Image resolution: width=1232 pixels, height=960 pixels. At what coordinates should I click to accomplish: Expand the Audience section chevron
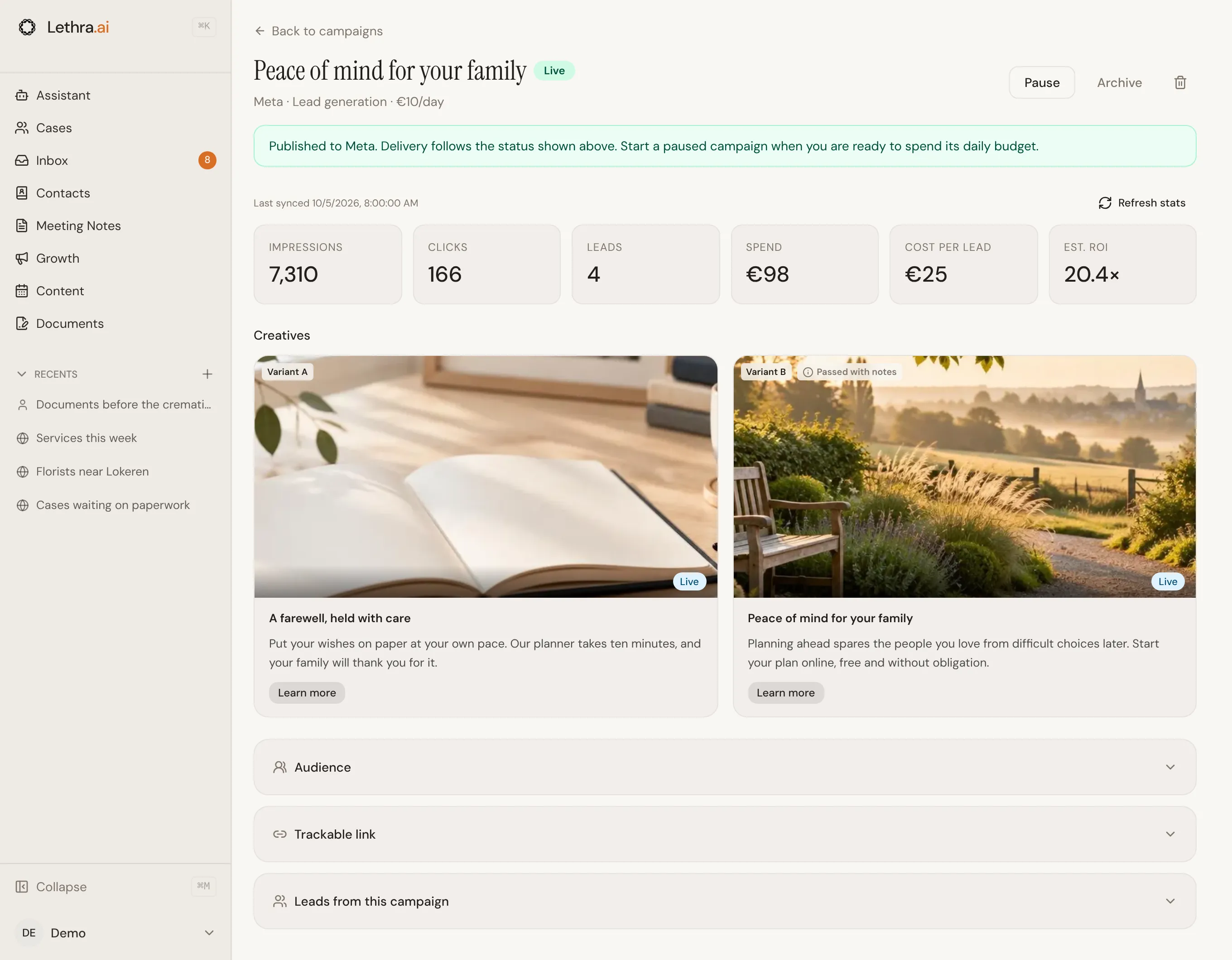(1170, 767)
